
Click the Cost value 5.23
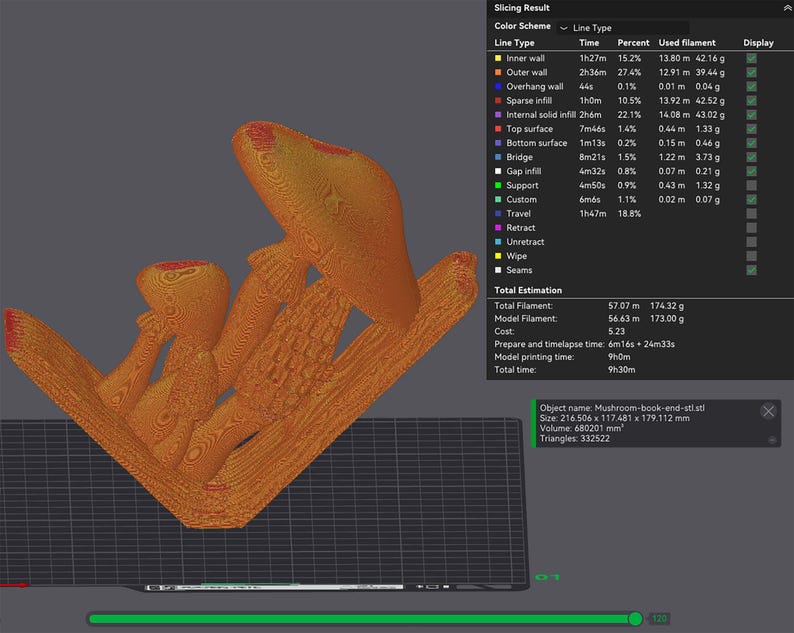pyautogui.click(x=616, y=331)
